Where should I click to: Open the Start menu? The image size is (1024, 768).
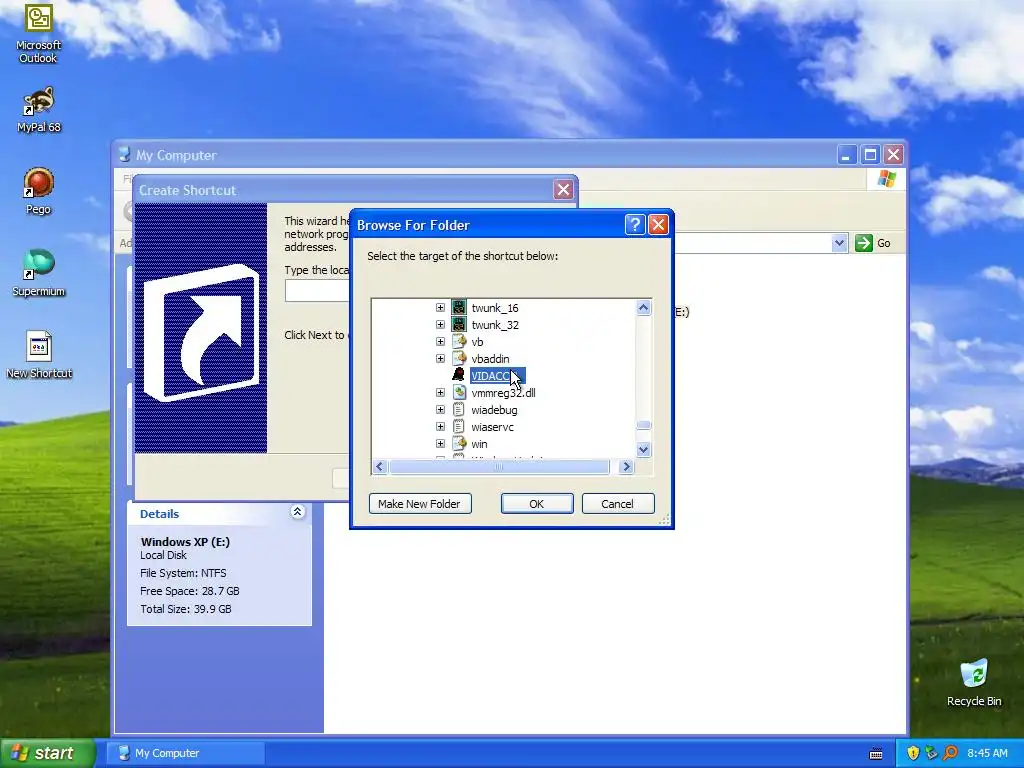47,753
